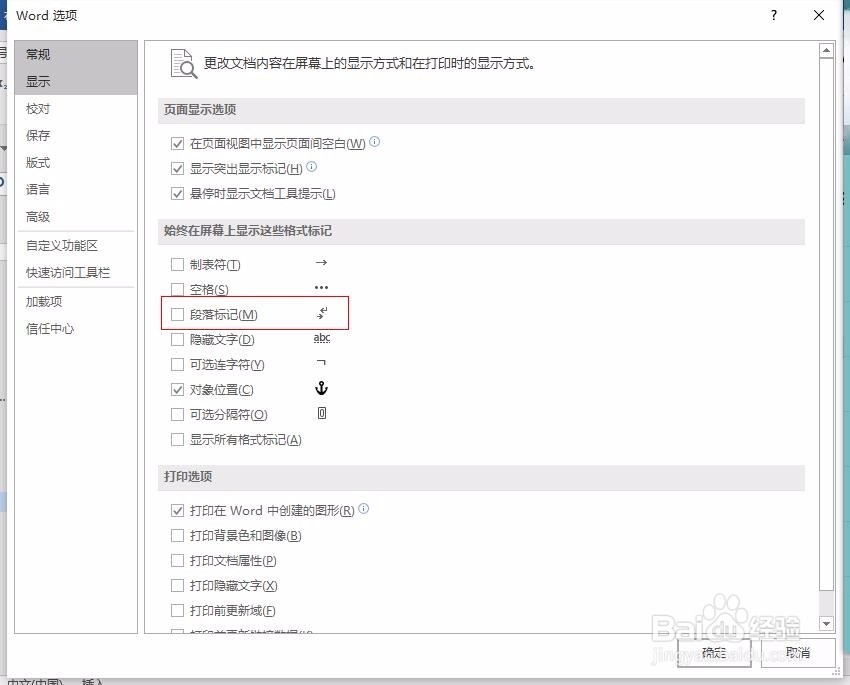Click the Help question mark icon
Viewport: 850px width, 685px height.
coord(774,16)
